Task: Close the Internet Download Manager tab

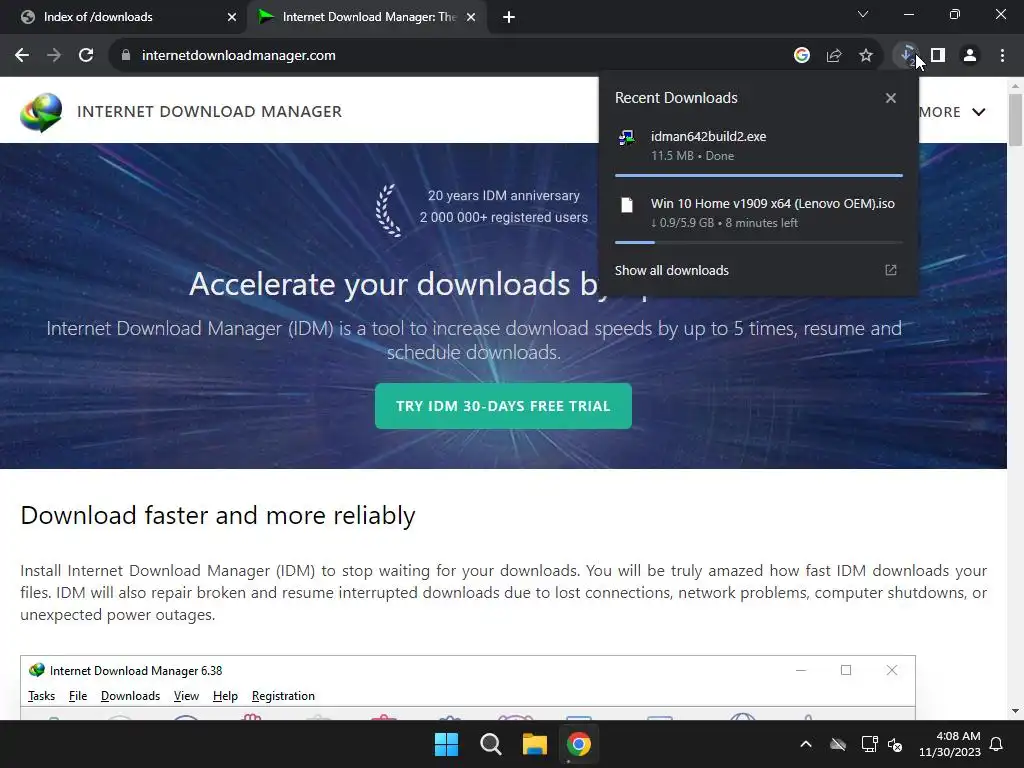Action: 471,17
